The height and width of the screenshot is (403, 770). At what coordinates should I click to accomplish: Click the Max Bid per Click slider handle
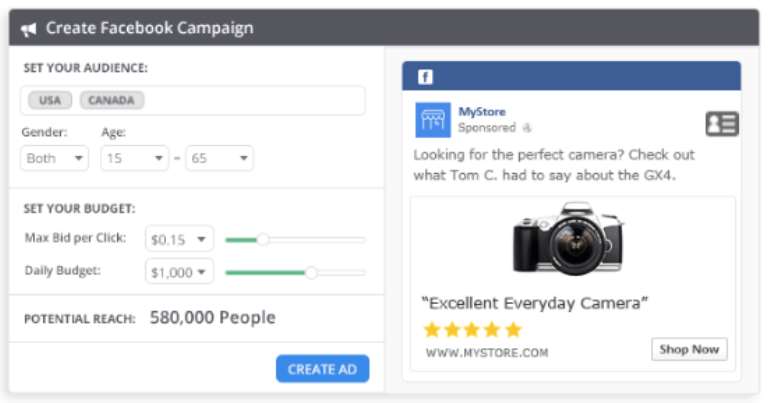coord(263,240)
